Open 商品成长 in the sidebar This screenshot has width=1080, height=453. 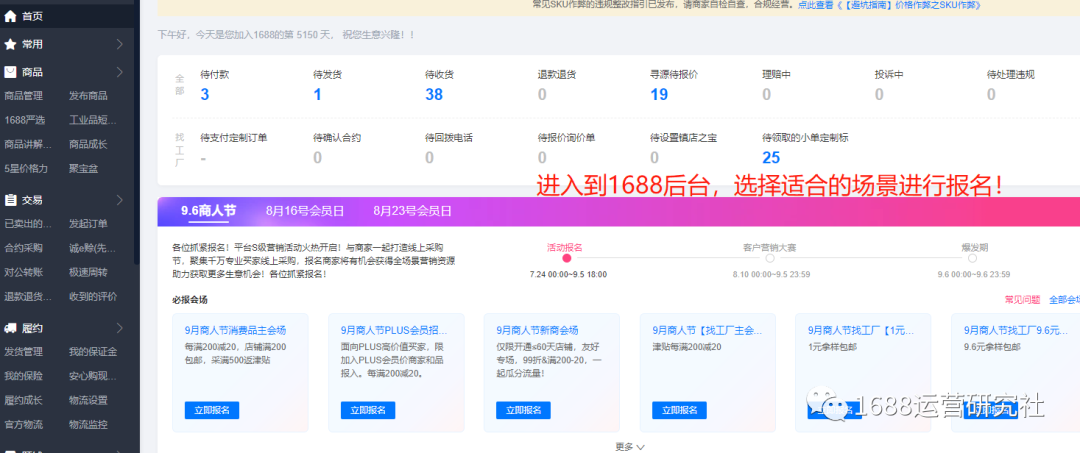coord(88,144)
